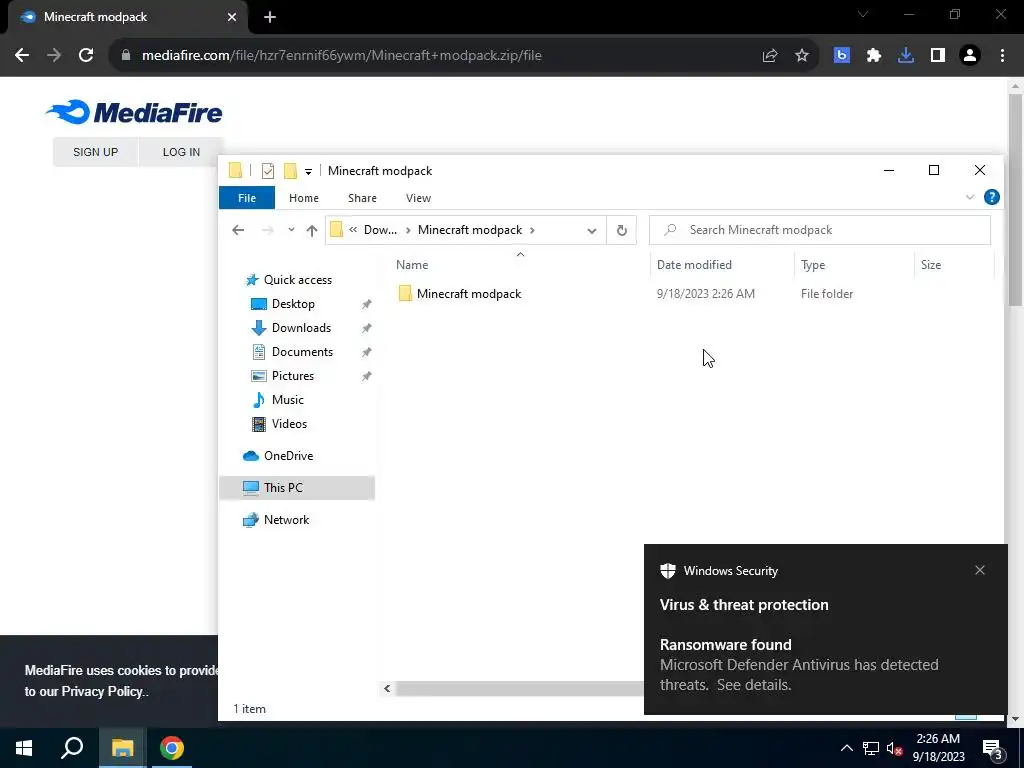Click File Explorer icon on taskbar
Image resolution: width=1024 pixels, height=768 pixels.
[x=122, y=748]
